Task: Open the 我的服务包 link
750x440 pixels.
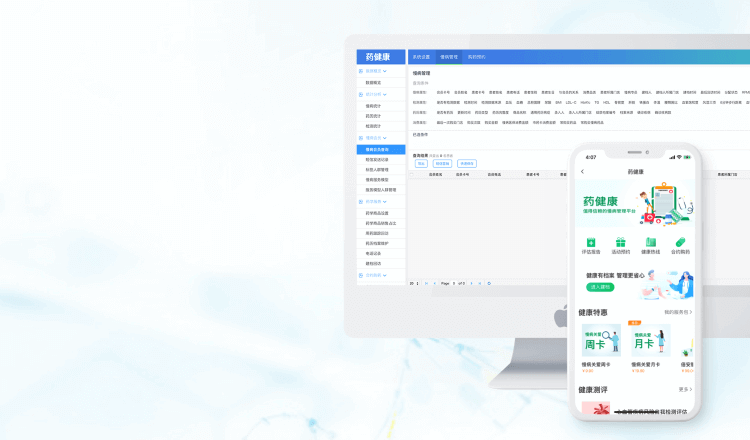Action: [678, 312]
